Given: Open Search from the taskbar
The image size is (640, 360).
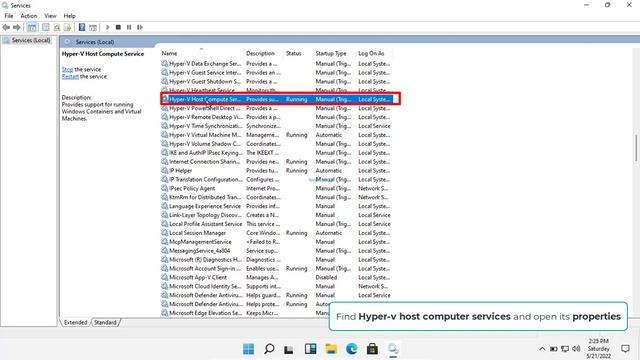Looking at the screenshot, I should pos(269,349).
